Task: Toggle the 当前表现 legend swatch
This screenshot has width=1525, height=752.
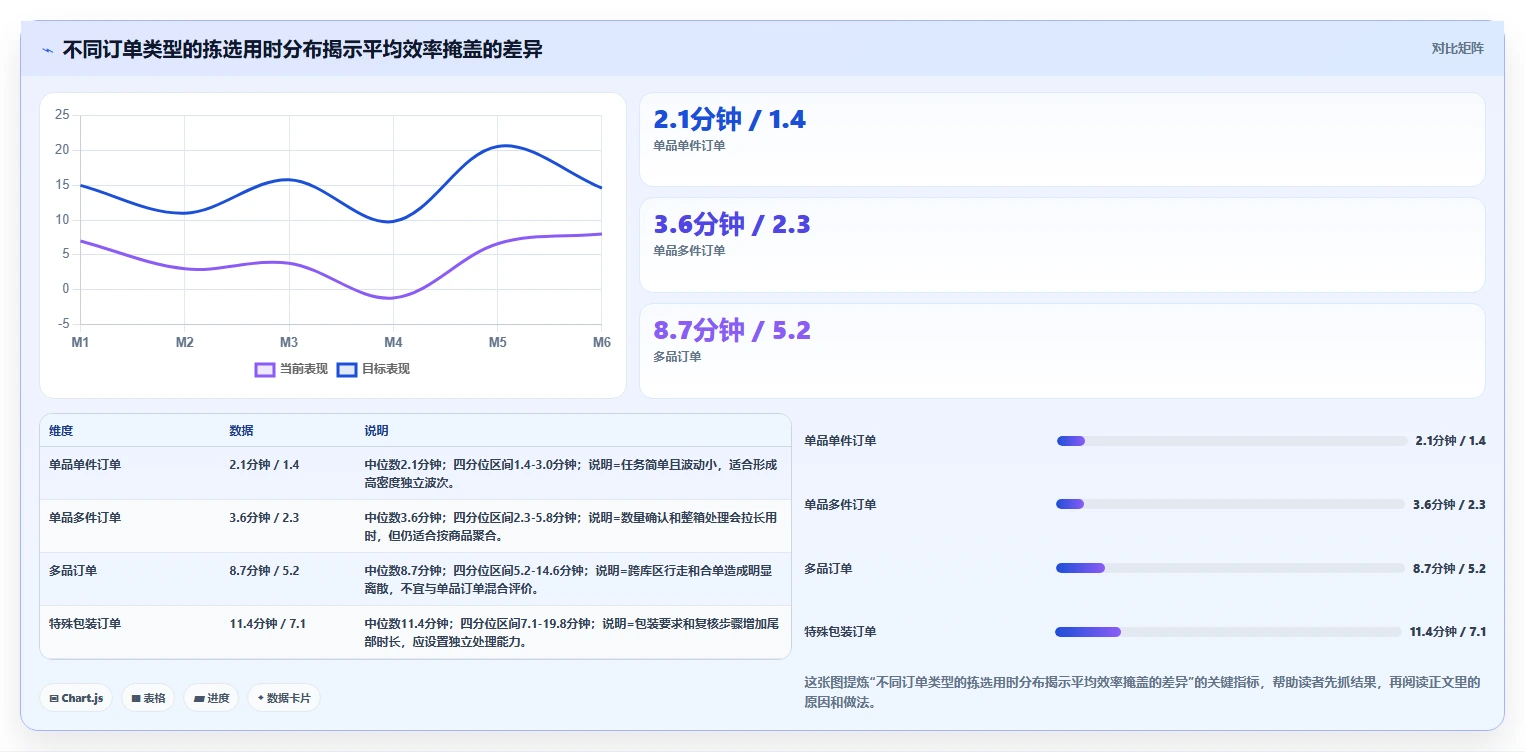Action: [x=265, y=369]
